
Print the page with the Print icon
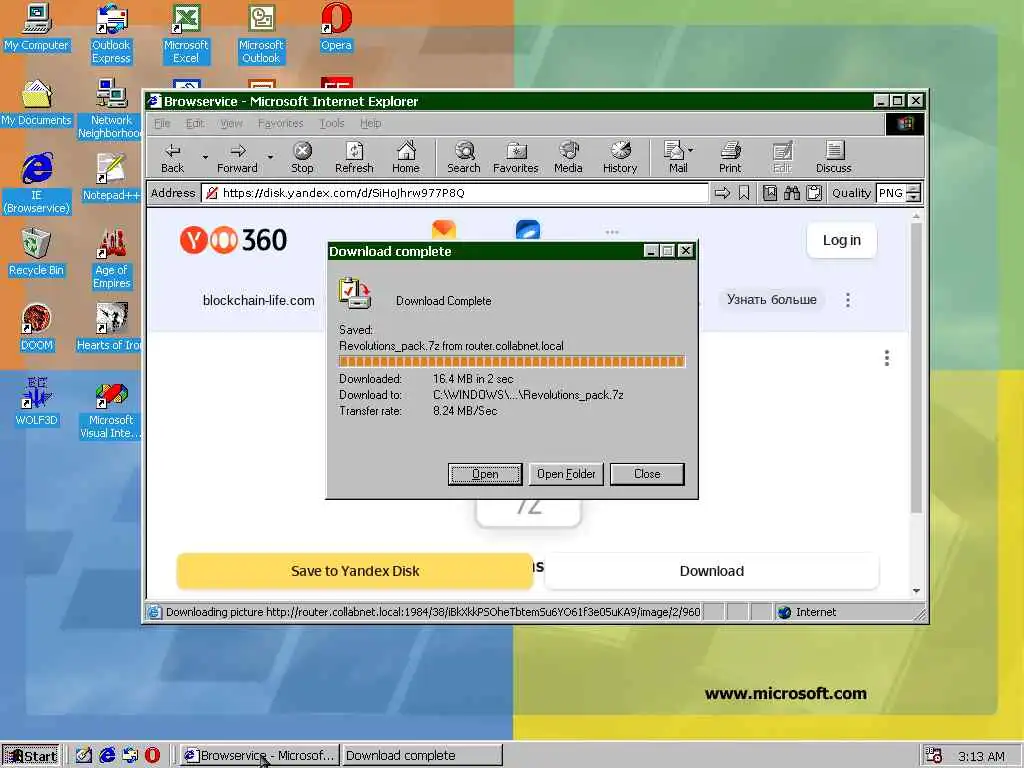[x=730, y=157]
